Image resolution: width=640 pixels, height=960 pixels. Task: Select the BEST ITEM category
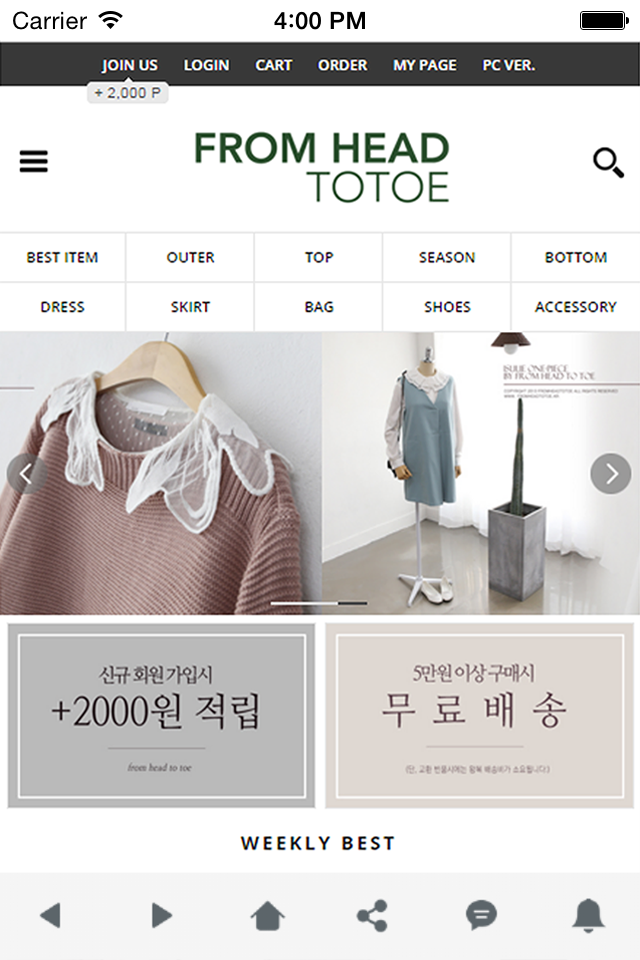pyautogui.click(x=62, y=257)
